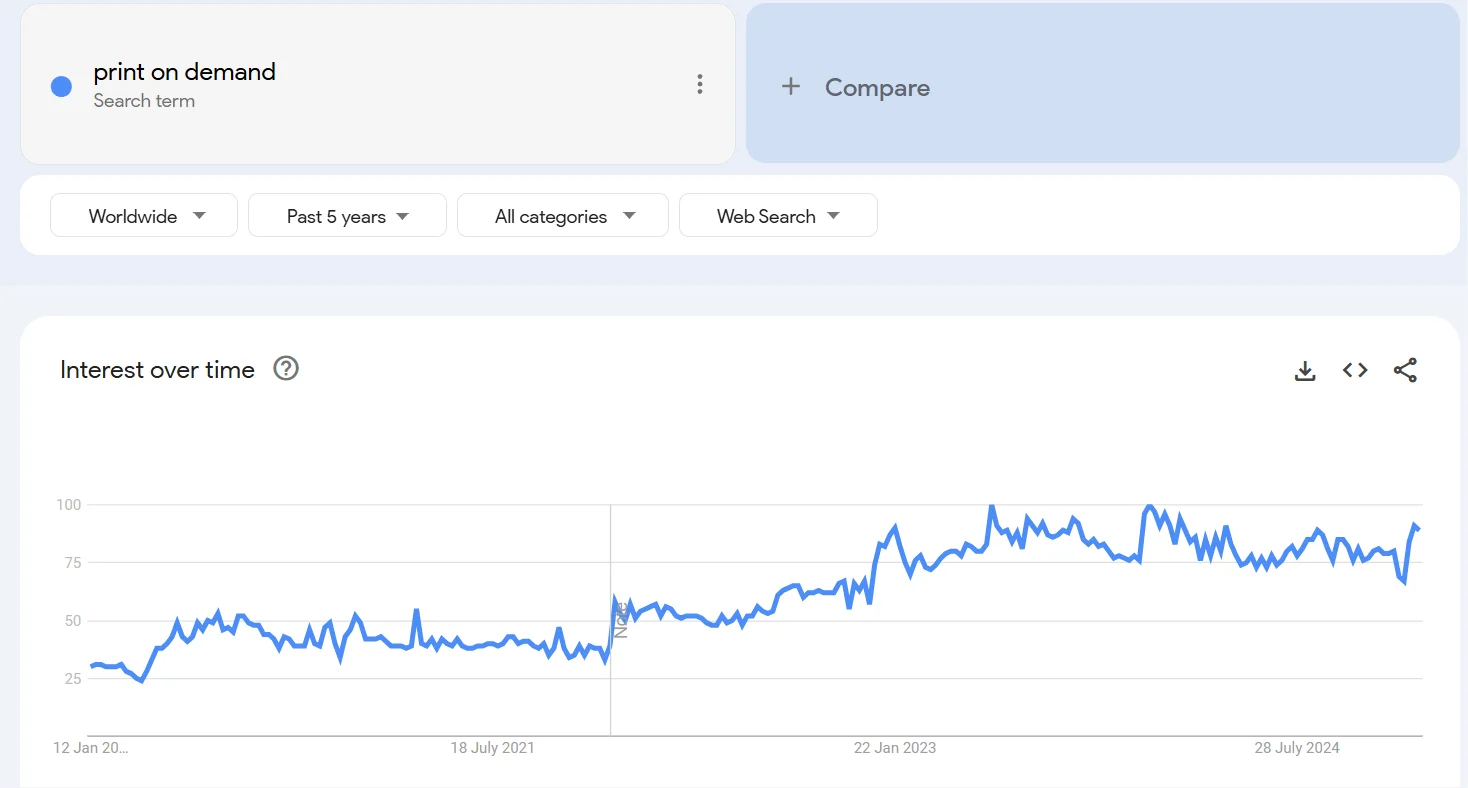Edit the print on demand search term
The image size is (1468, 788).
coord(184,72)
